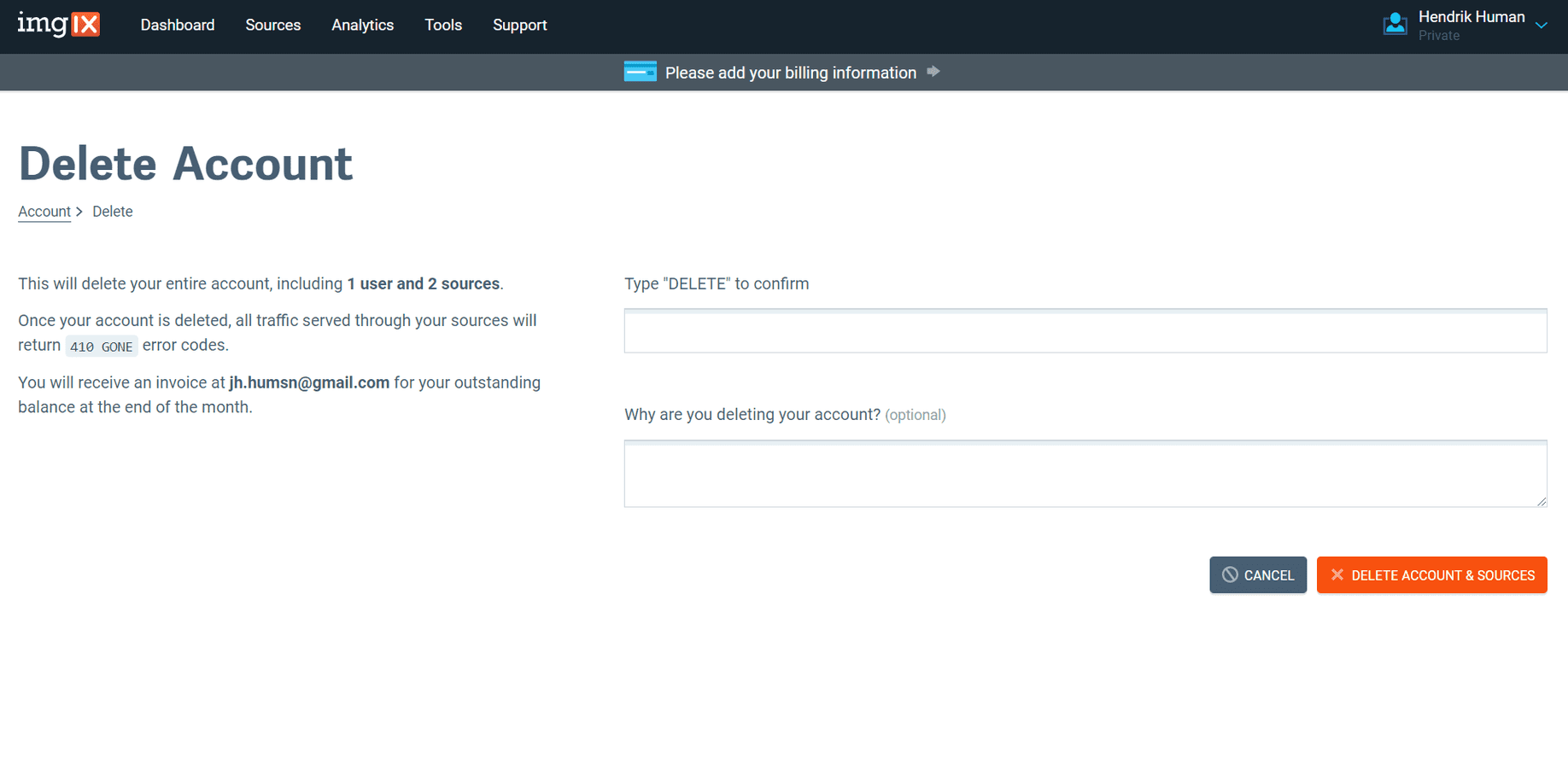Click into the deletion reason text area
This screenshot has width=1568, height=764.
(x=1085, y=474)
